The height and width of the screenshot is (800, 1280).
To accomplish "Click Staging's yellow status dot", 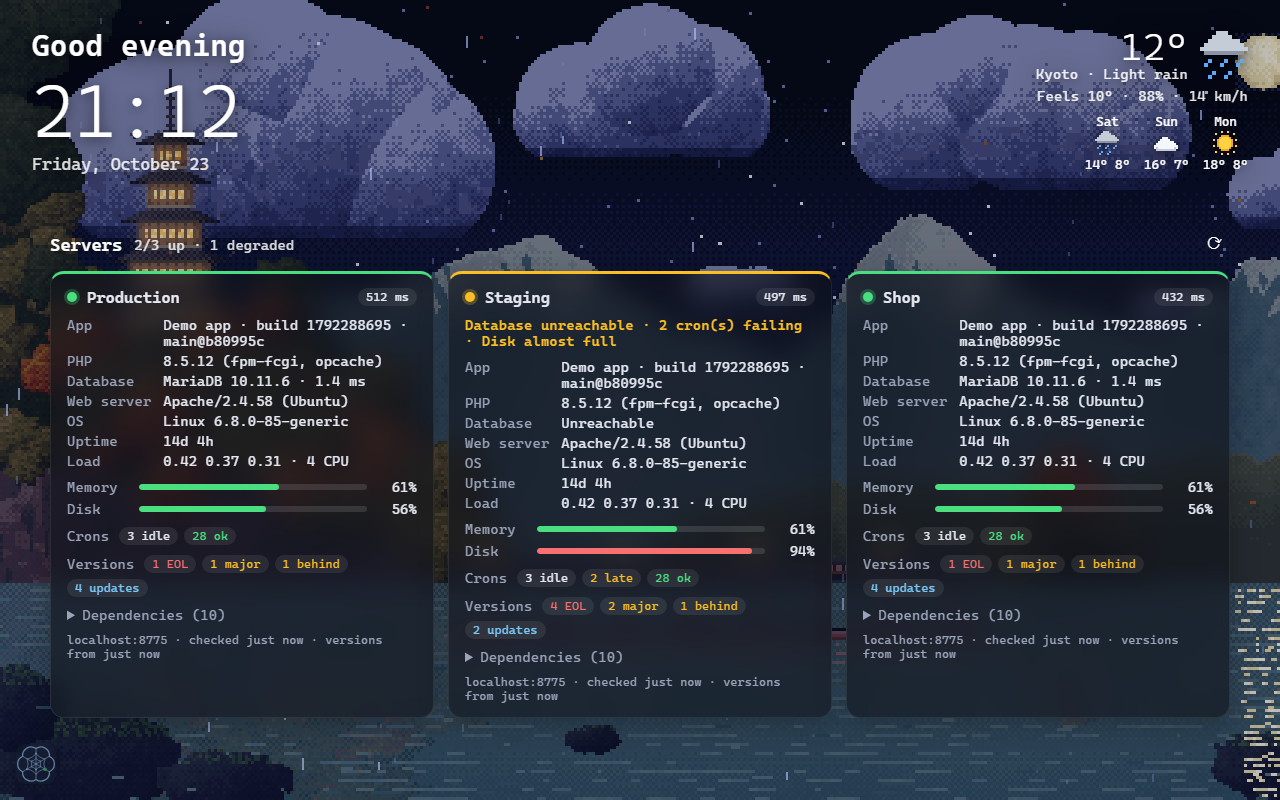I will pyautogui.click(x=470, y=297).
